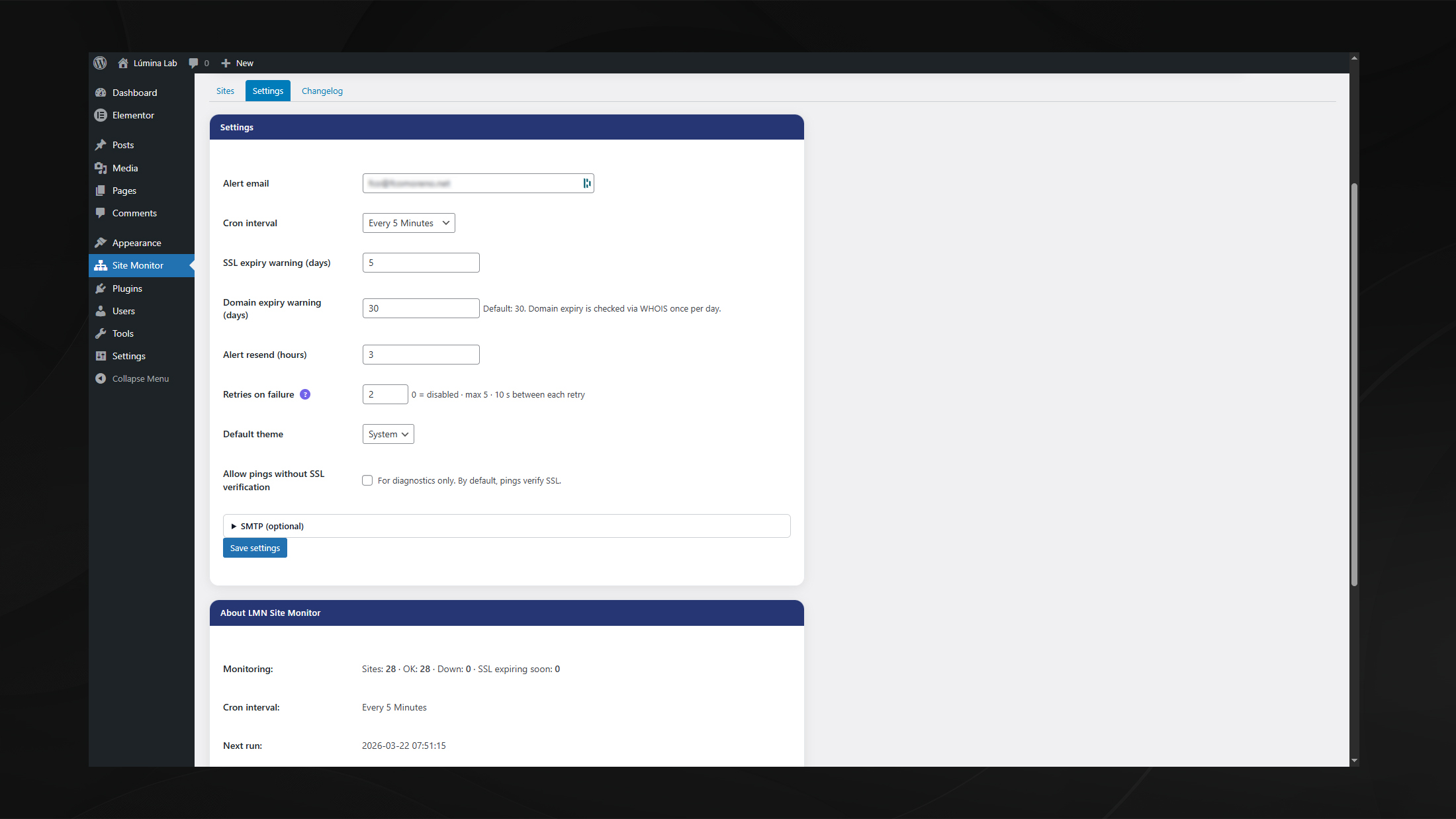This screenshot has height=819, width=1456.
Task: Open the Lúmina Lab home icon
Action: coord(123,63)
